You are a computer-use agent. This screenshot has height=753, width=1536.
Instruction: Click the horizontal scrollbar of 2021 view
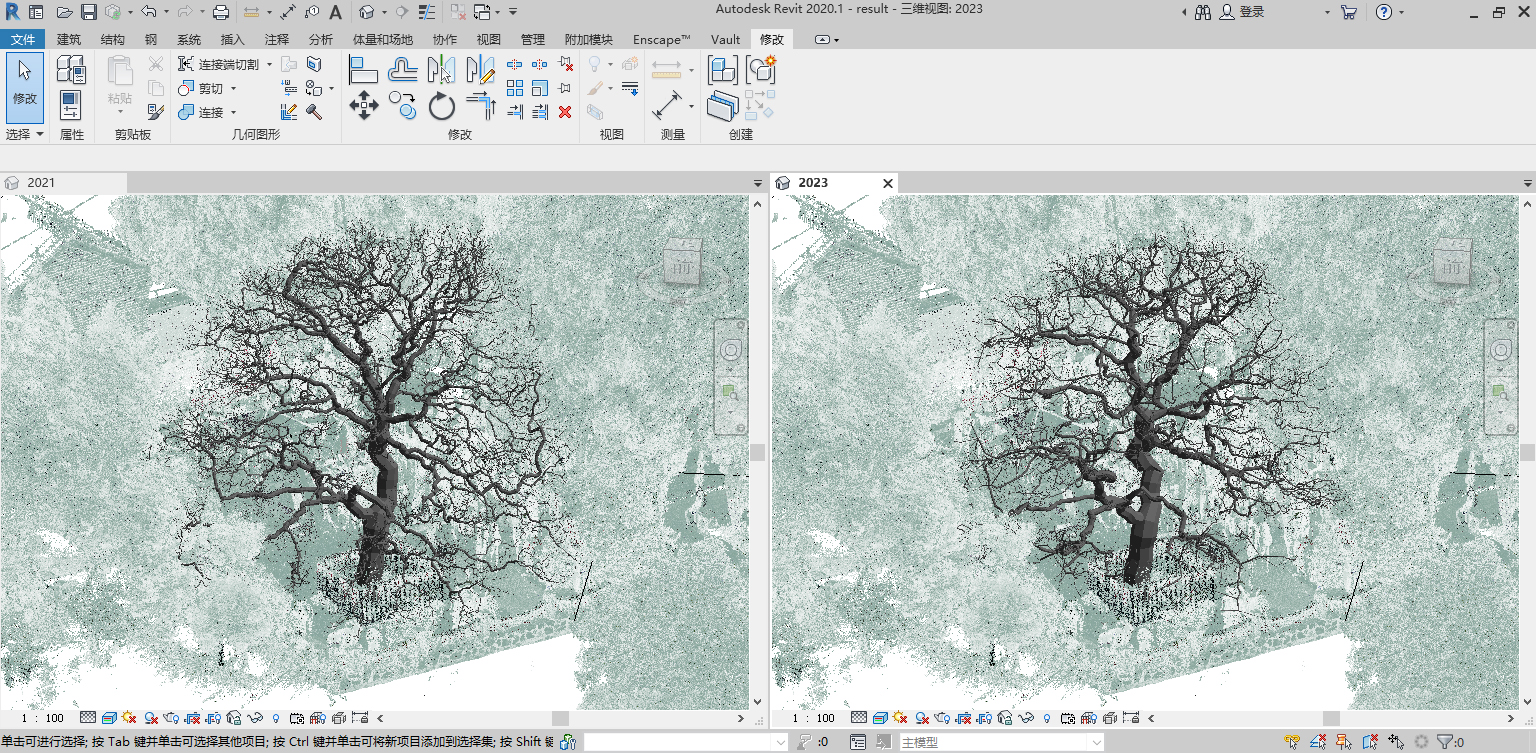560,718
